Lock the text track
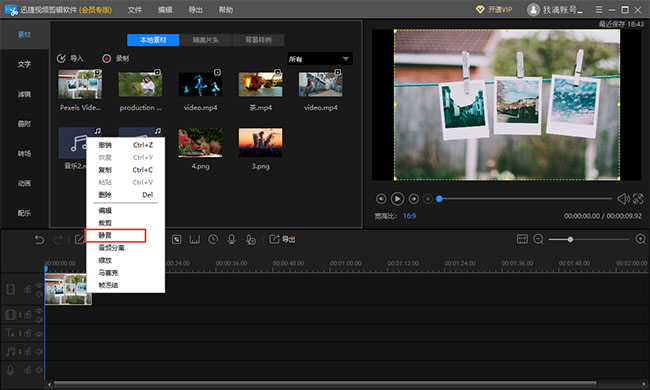Image resolution: width=650 pixels, height=390 pixels. point(27,333)
